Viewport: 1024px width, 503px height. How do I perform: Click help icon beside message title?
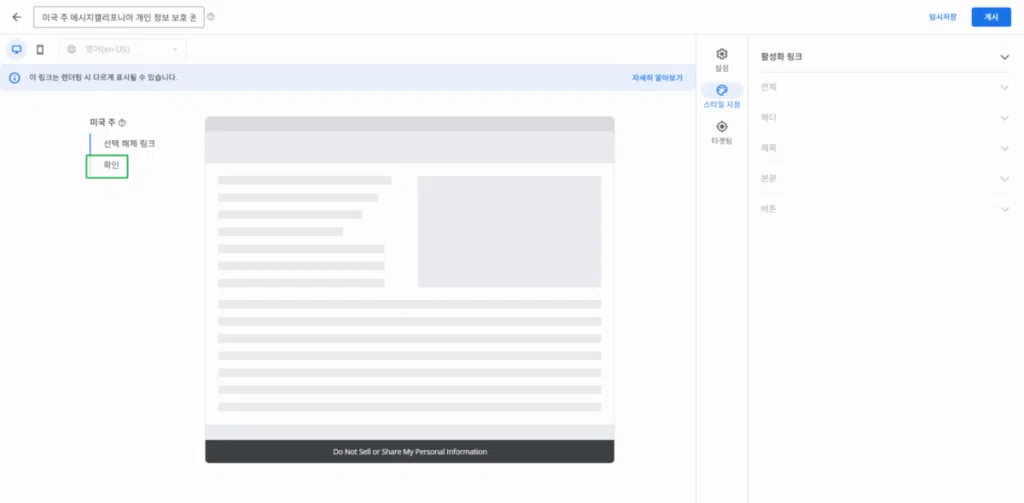tap(210, 17)
